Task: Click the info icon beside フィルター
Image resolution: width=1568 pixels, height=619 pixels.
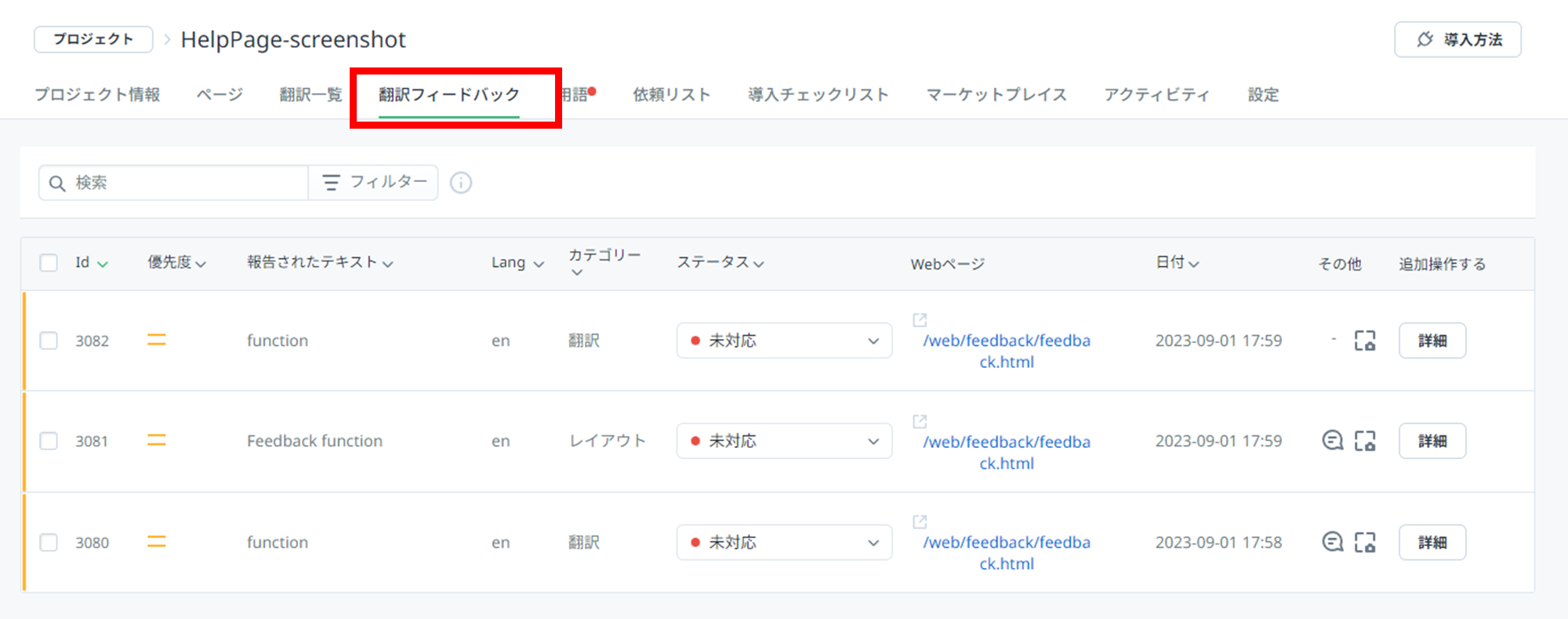Action: 461,183
